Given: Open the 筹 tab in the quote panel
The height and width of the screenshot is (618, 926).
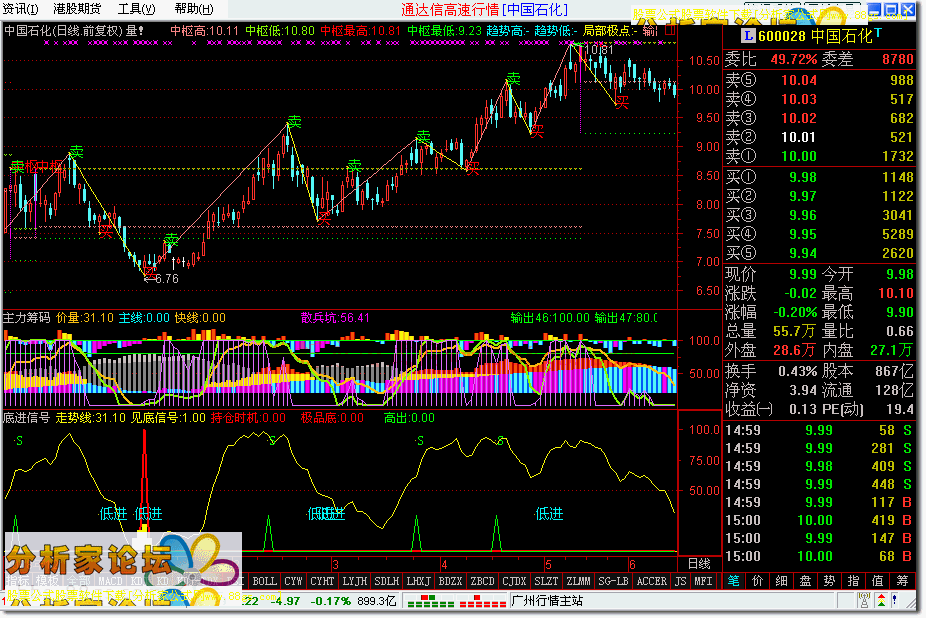Looking at the screenshot, I should [902, 581].
